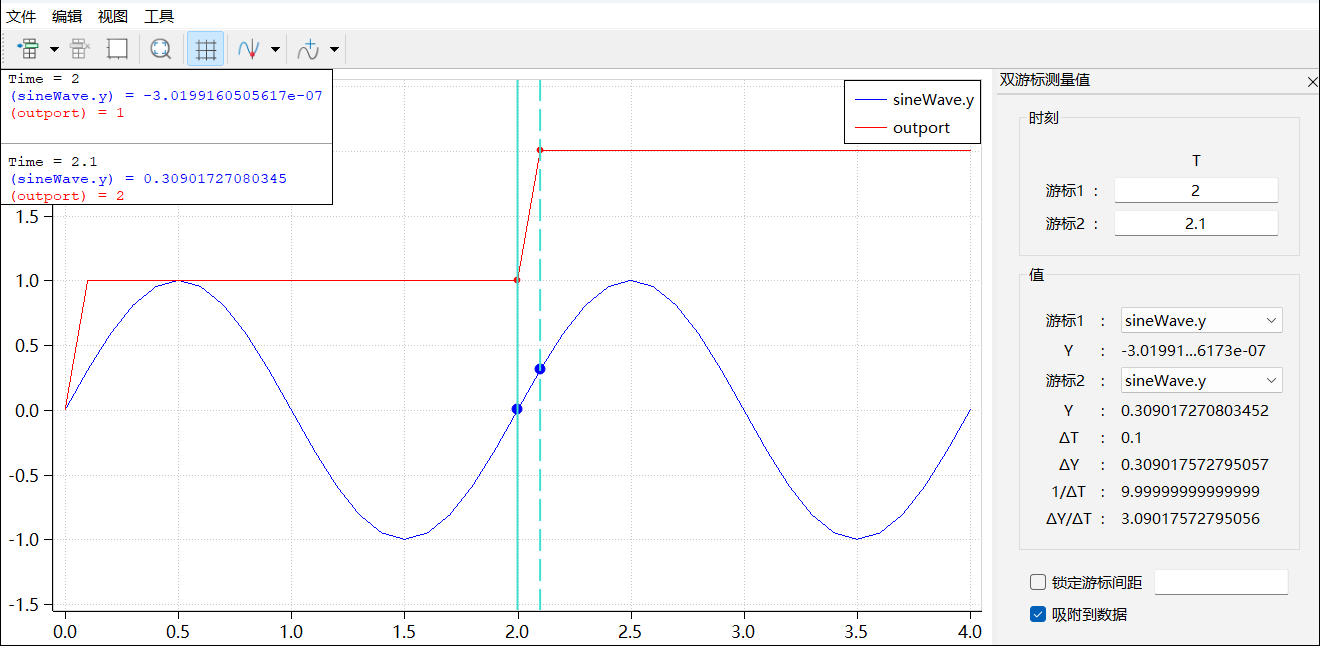Screen dimensions: 1320x646
Task: Open the 游标2 variable combo box
Action: coord(1201,381)
